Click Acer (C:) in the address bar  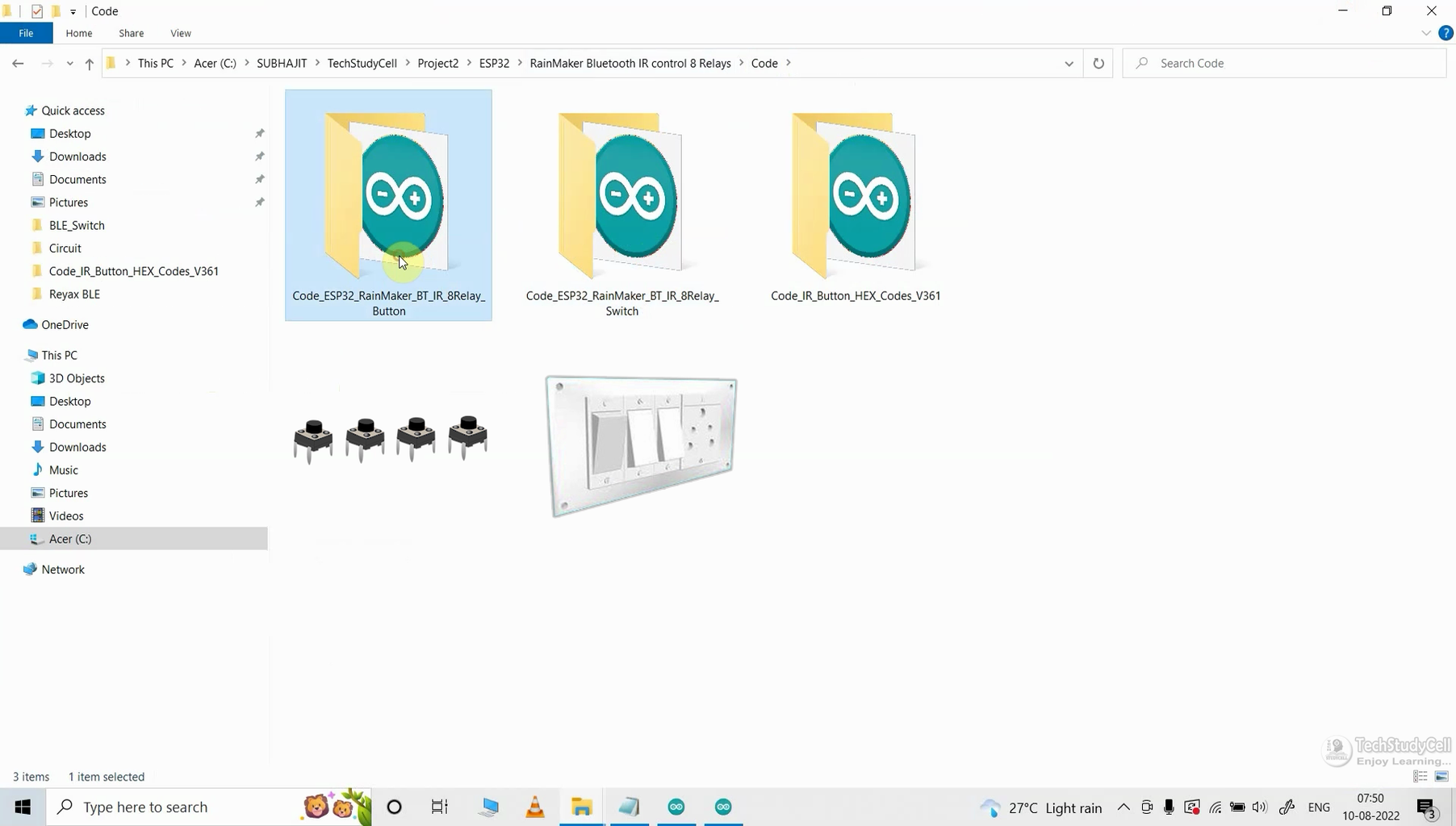(x=215, y=63)
